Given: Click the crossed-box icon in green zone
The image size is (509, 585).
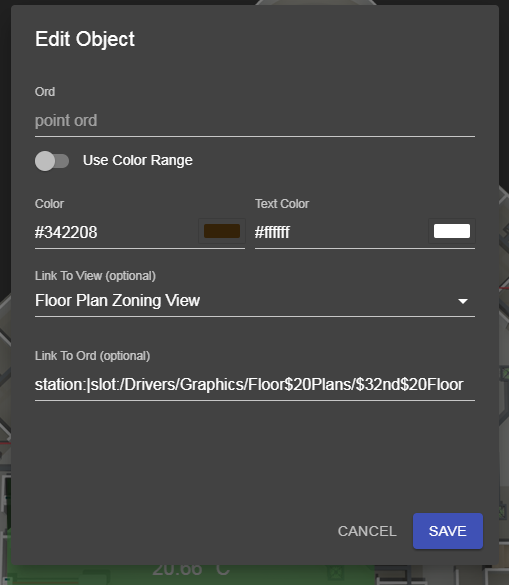Looking at the screenshot, I should pos(336,573).
